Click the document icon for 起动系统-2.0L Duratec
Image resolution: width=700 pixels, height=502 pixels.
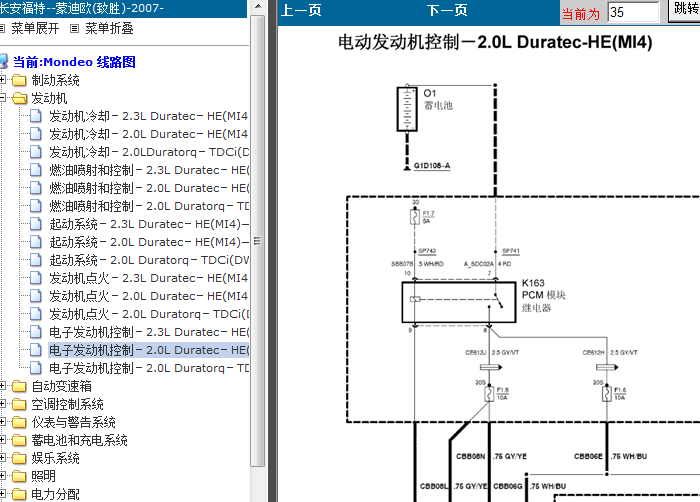point(36,242)
